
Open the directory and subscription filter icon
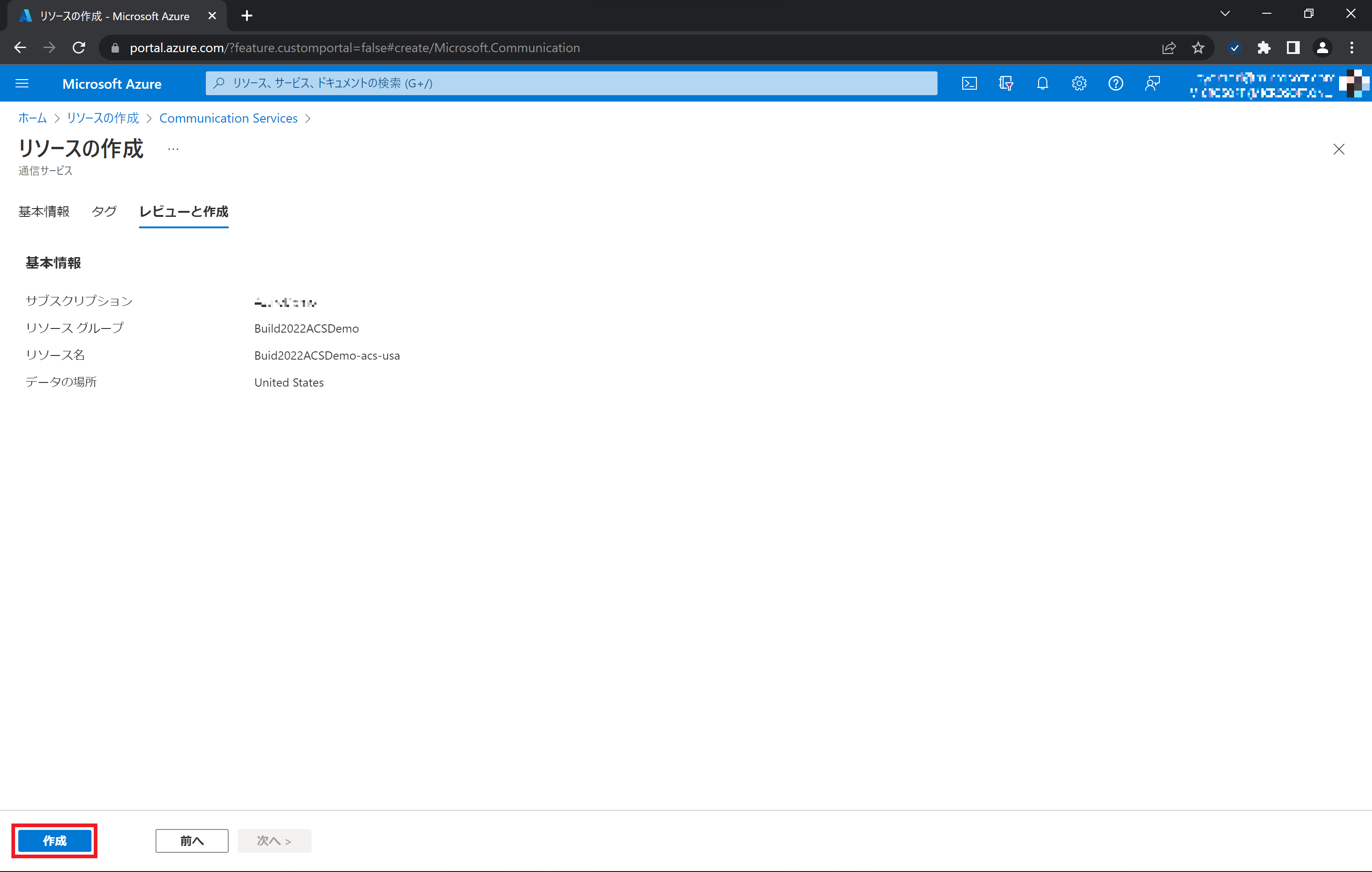tap(1006, 83)
